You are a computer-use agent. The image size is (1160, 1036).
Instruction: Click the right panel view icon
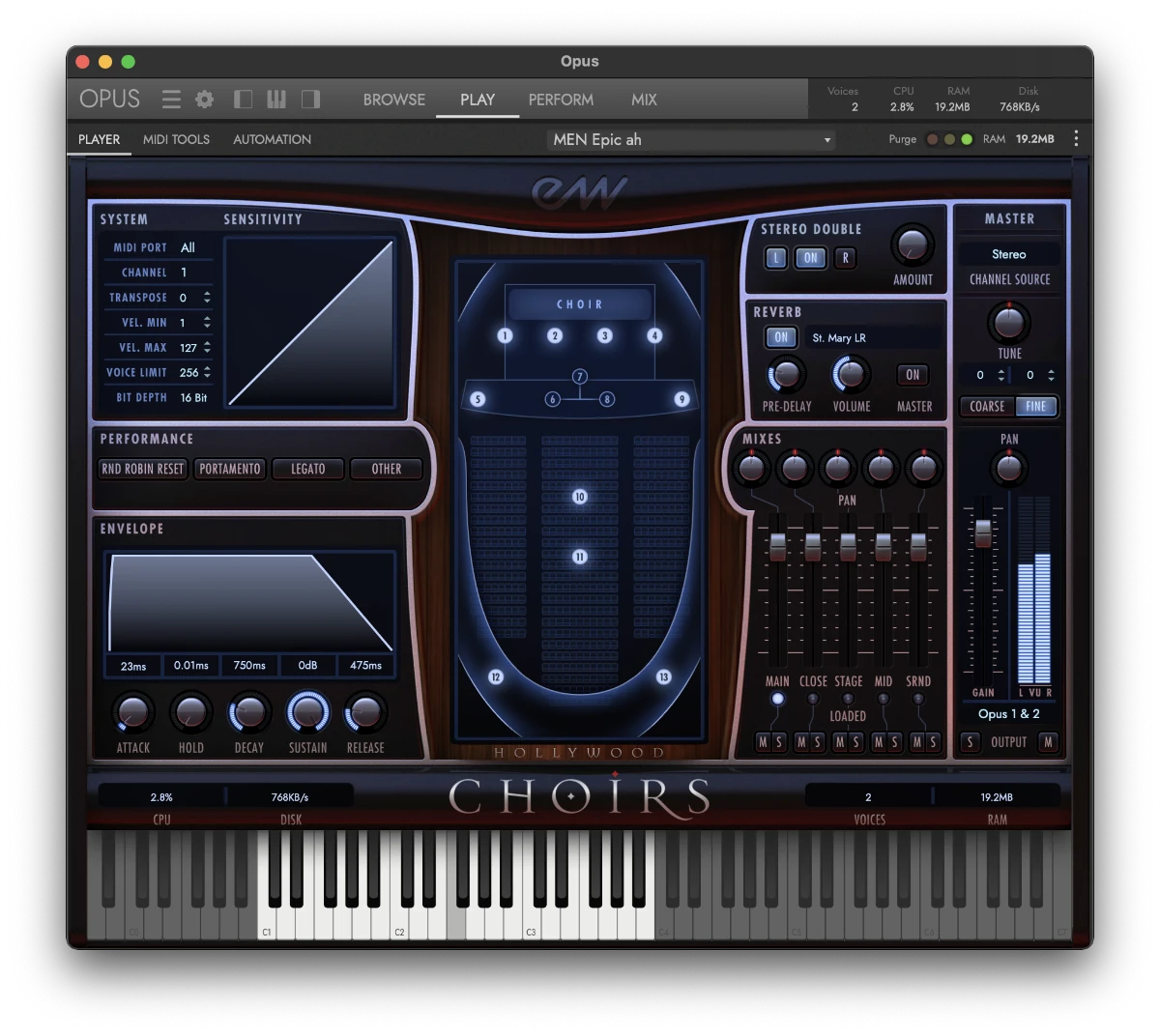point(310,99)
